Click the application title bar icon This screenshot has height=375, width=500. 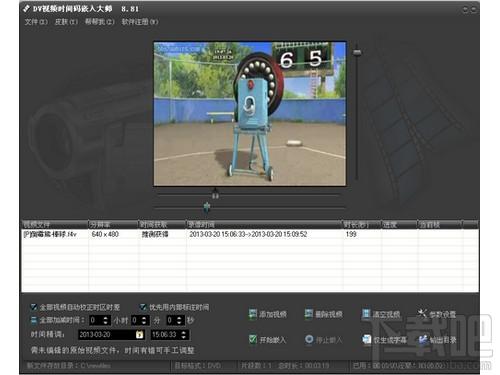pyautogui.click(x=26, y=8)
